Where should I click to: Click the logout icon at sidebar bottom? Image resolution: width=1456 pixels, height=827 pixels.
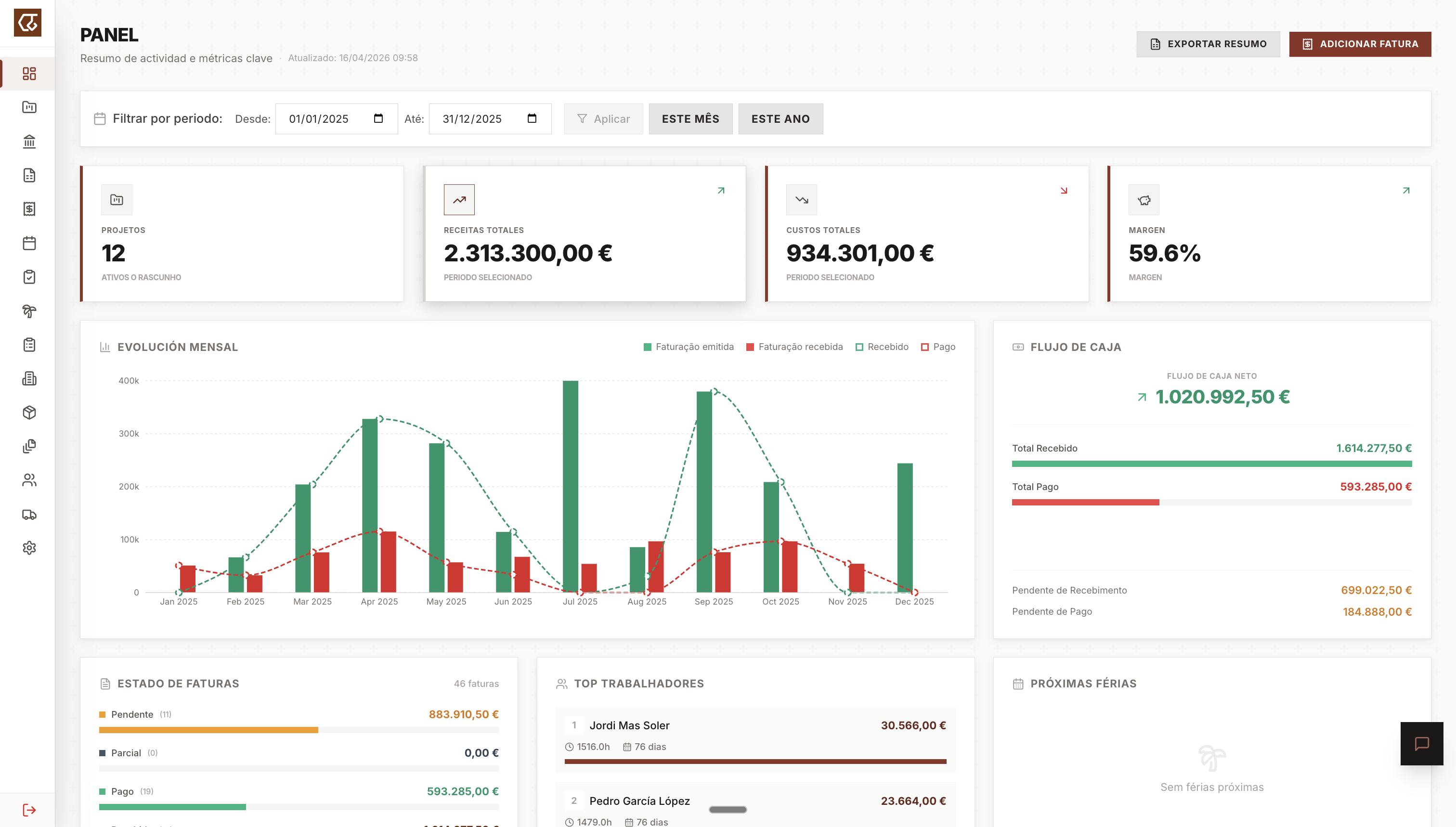29,810
